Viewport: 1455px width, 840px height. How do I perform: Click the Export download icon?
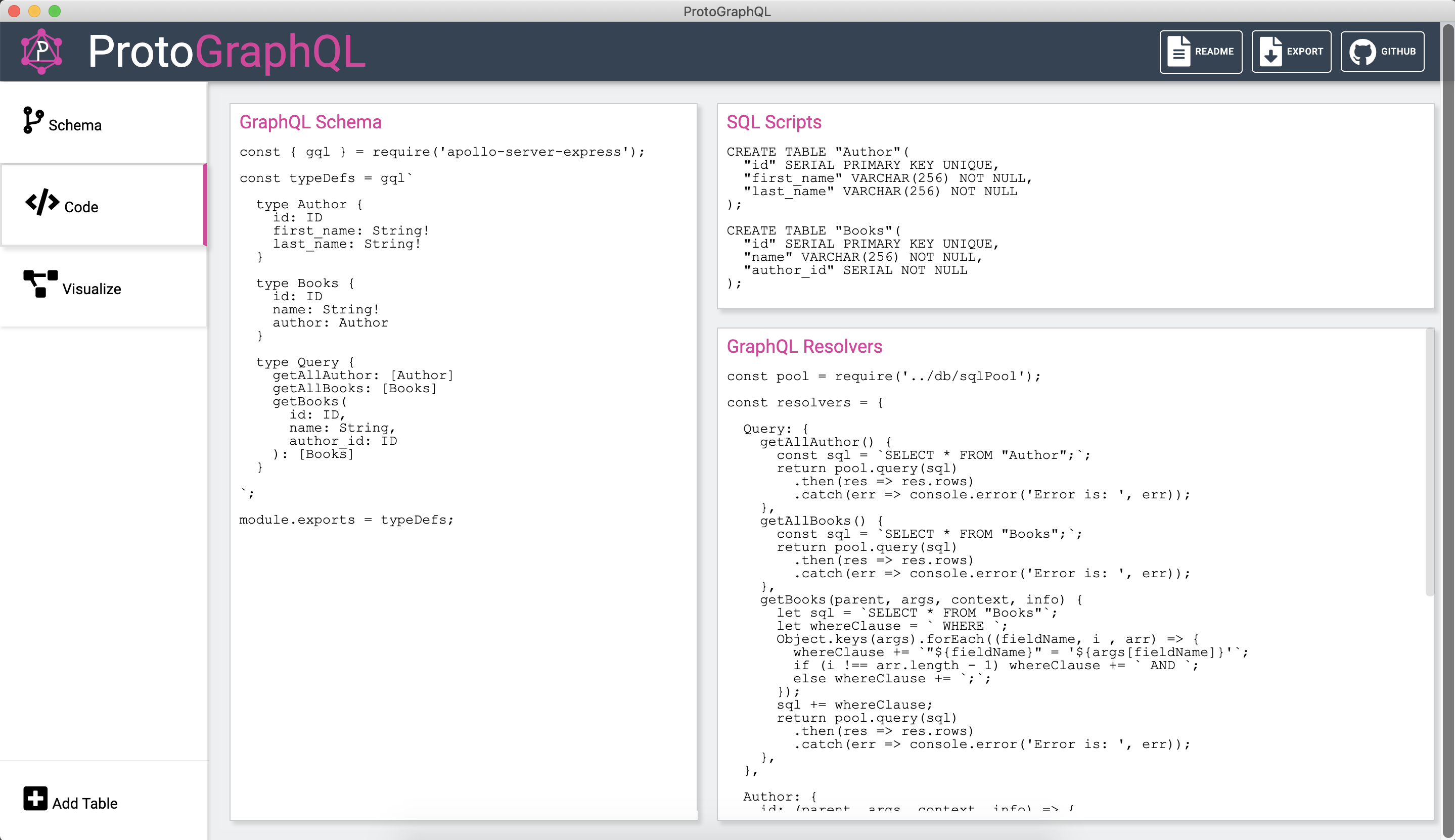(x=1271, y=52)
